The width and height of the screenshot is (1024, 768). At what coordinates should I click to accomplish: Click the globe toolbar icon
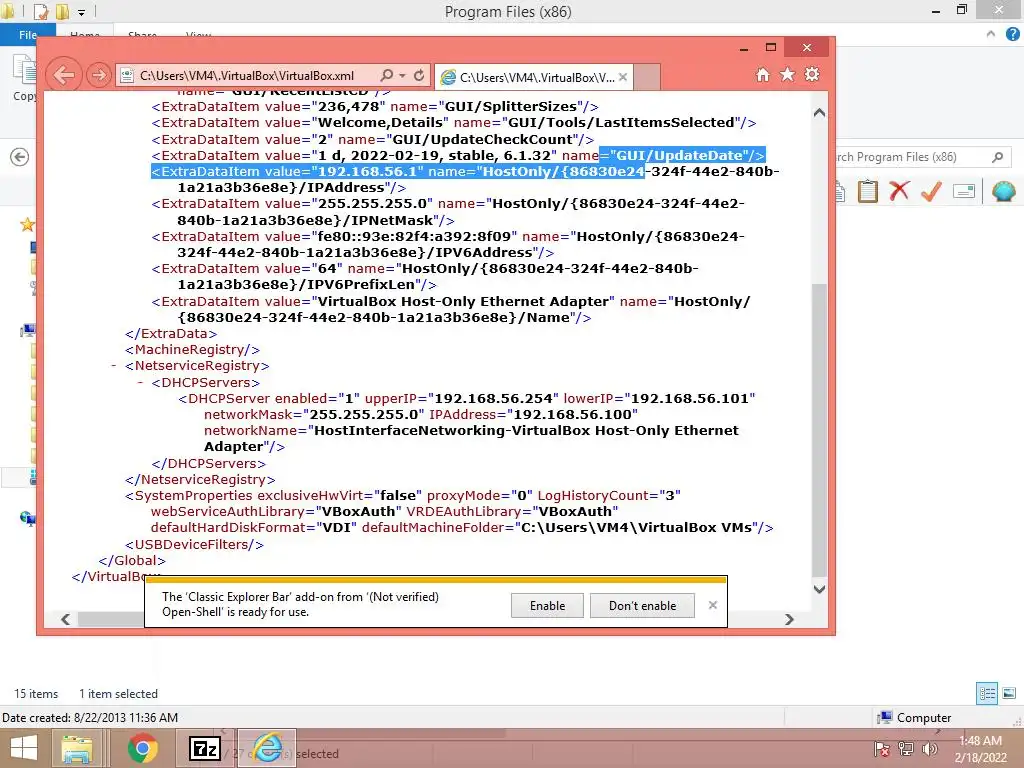coord(1004,191)
